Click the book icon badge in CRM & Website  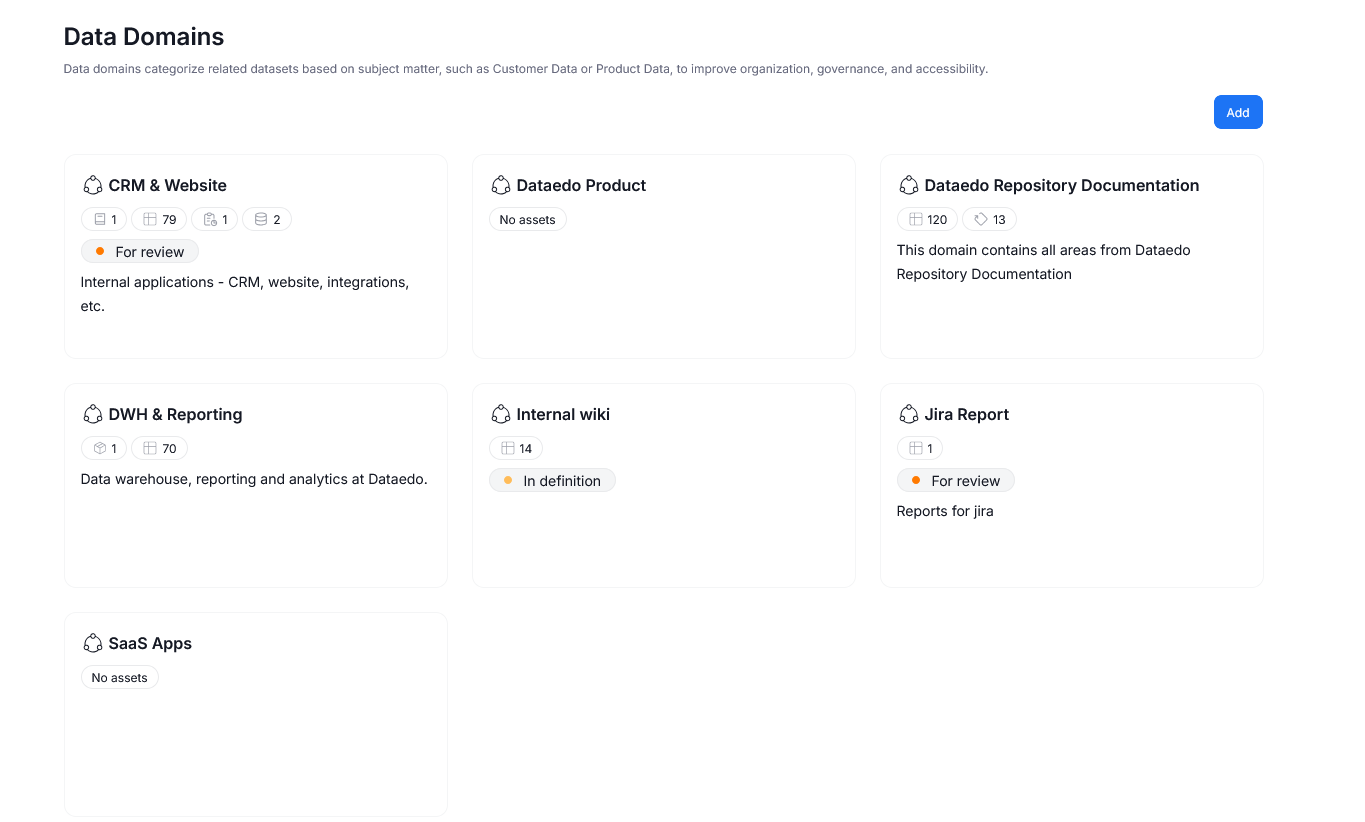[104, 219]
